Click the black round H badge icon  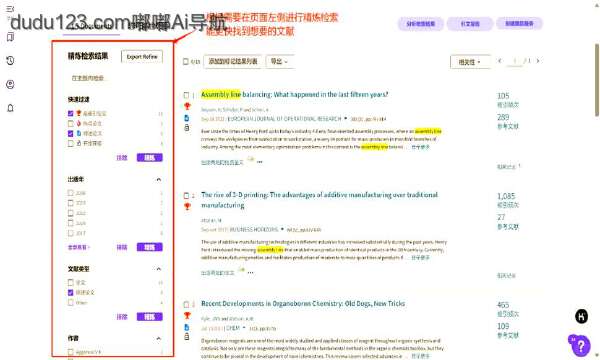(x=581, y=316)
